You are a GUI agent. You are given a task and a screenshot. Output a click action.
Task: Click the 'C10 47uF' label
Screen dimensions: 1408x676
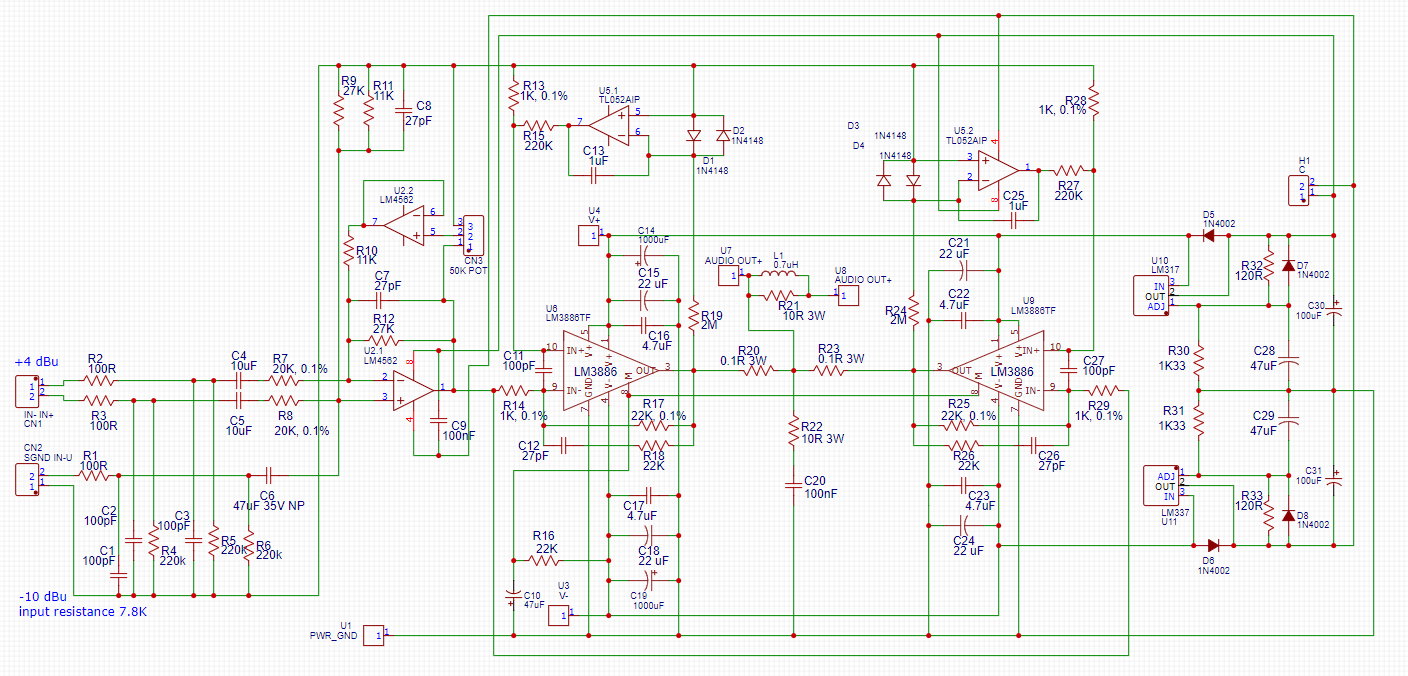pyautogui.click(x=534, y=600)
